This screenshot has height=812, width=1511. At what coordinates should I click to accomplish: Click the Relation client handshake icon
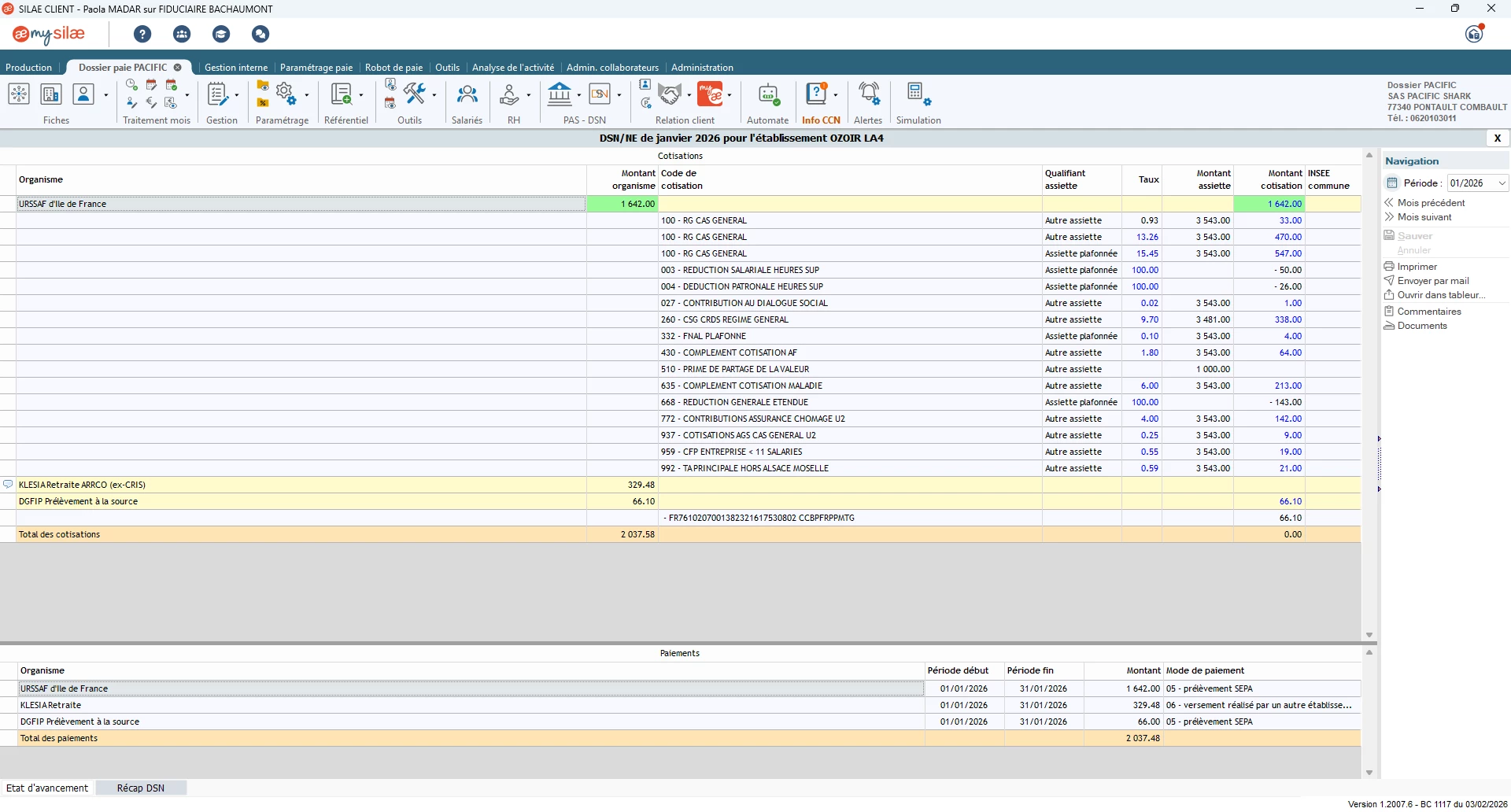pyautogui.click(x=670, y=94)
